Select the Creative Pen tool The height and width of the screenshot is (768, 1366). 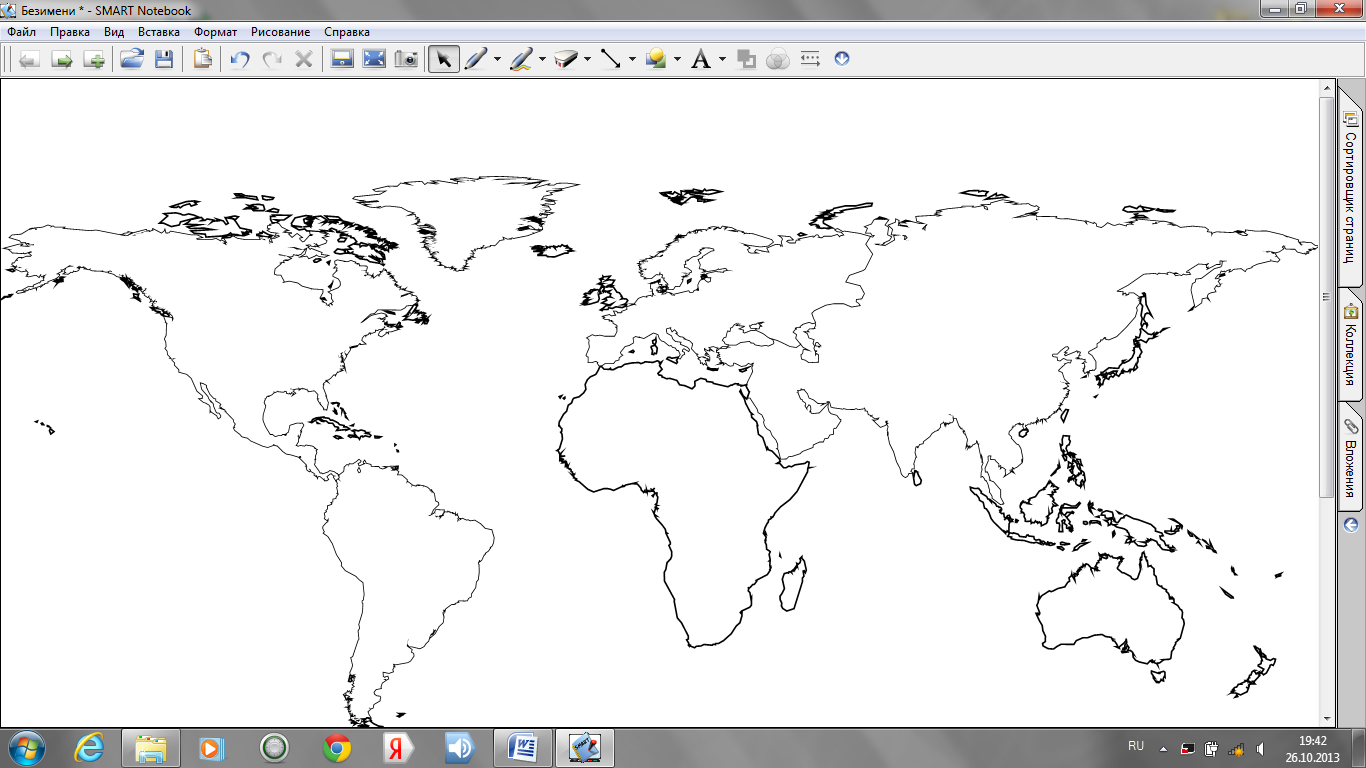(521, 59)
